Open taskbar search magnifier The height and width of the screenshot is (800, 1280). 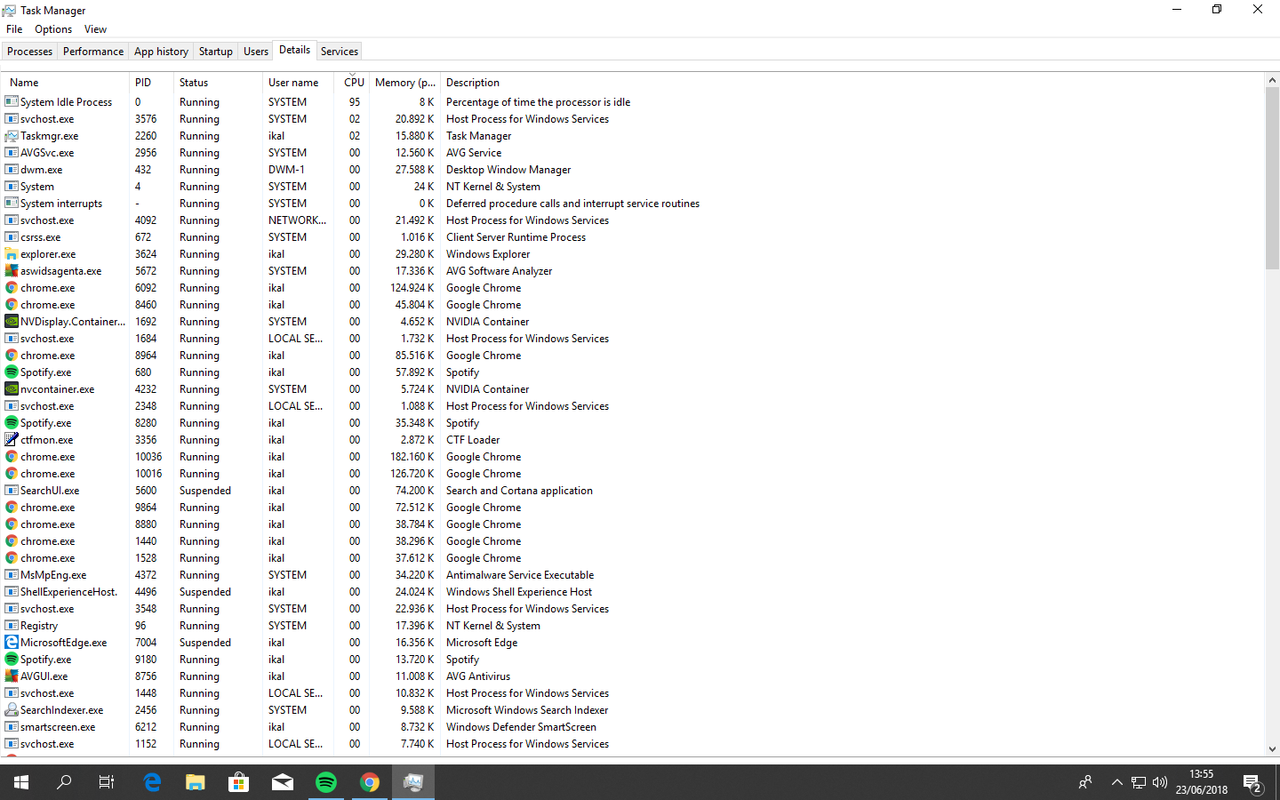(x=64, y=782)
